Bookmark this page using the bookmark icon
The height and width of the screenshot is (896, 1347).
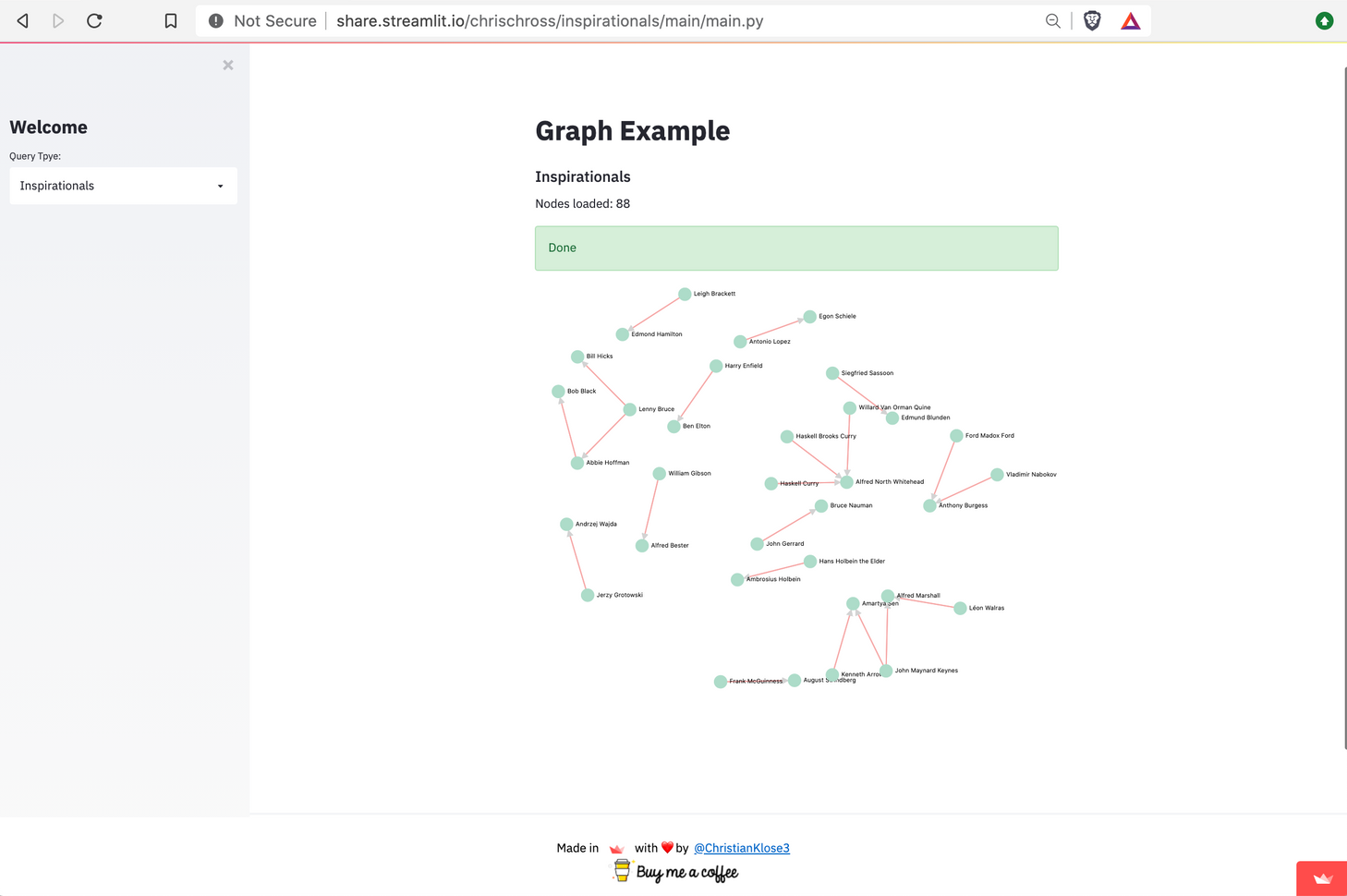point(171,20)
